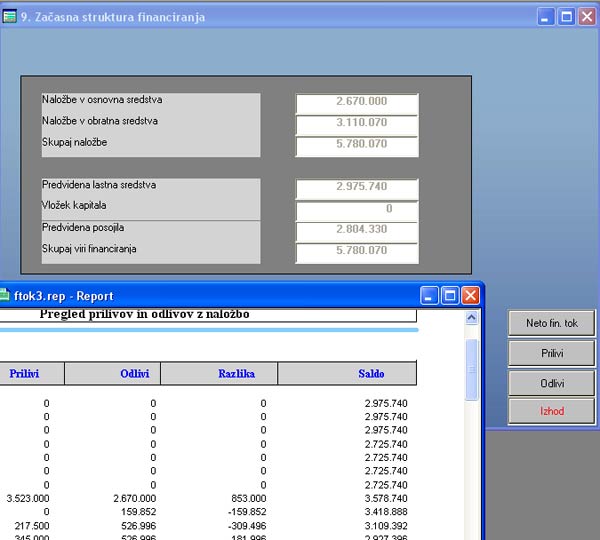The image size is (600, 540).
Task: Minimize the Začasna struktura financiranja window
Action: click(x=546, y=16)
